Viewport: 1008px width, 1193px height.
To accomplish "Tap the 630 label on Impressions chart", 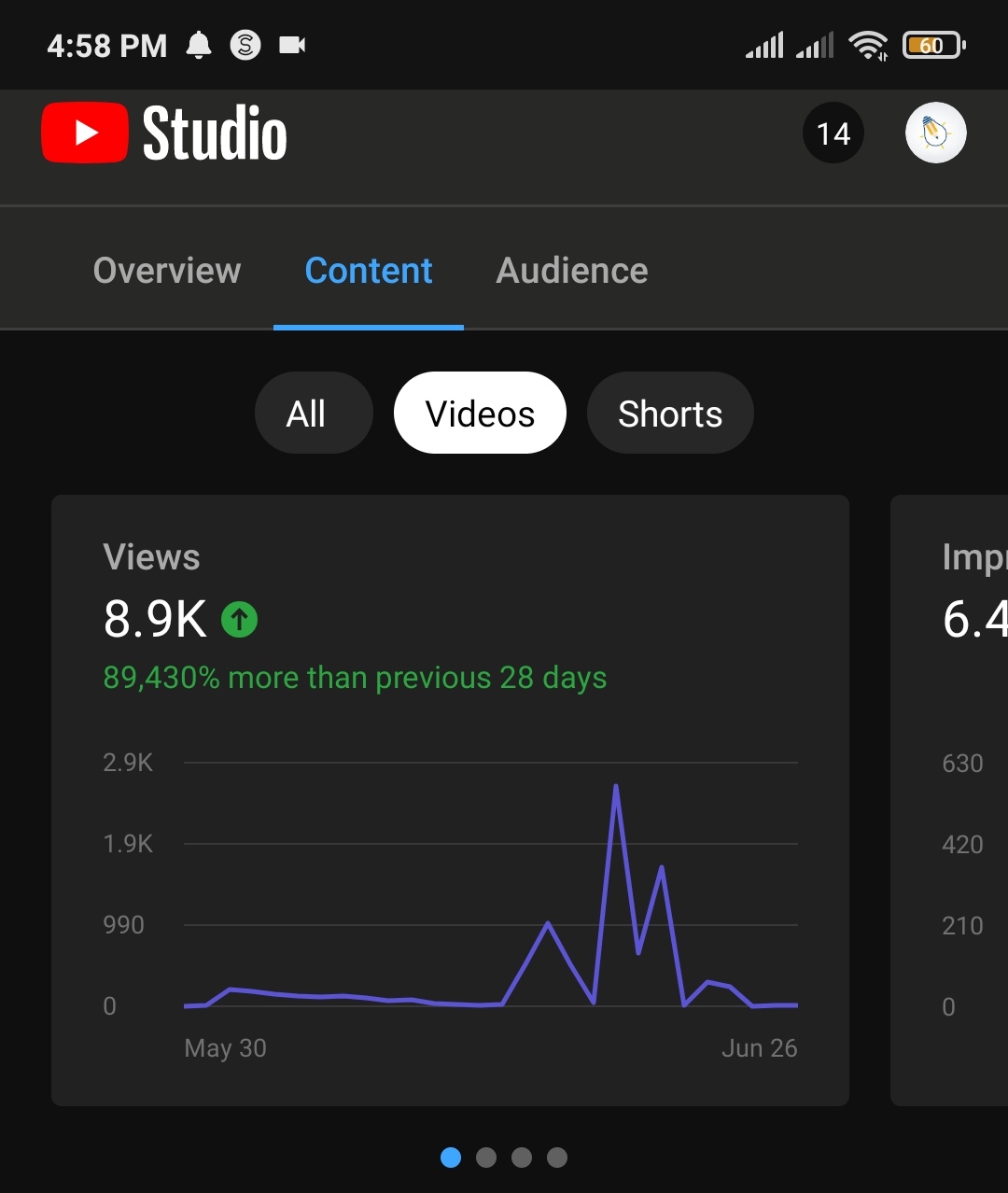I will (x=962, y=764).
